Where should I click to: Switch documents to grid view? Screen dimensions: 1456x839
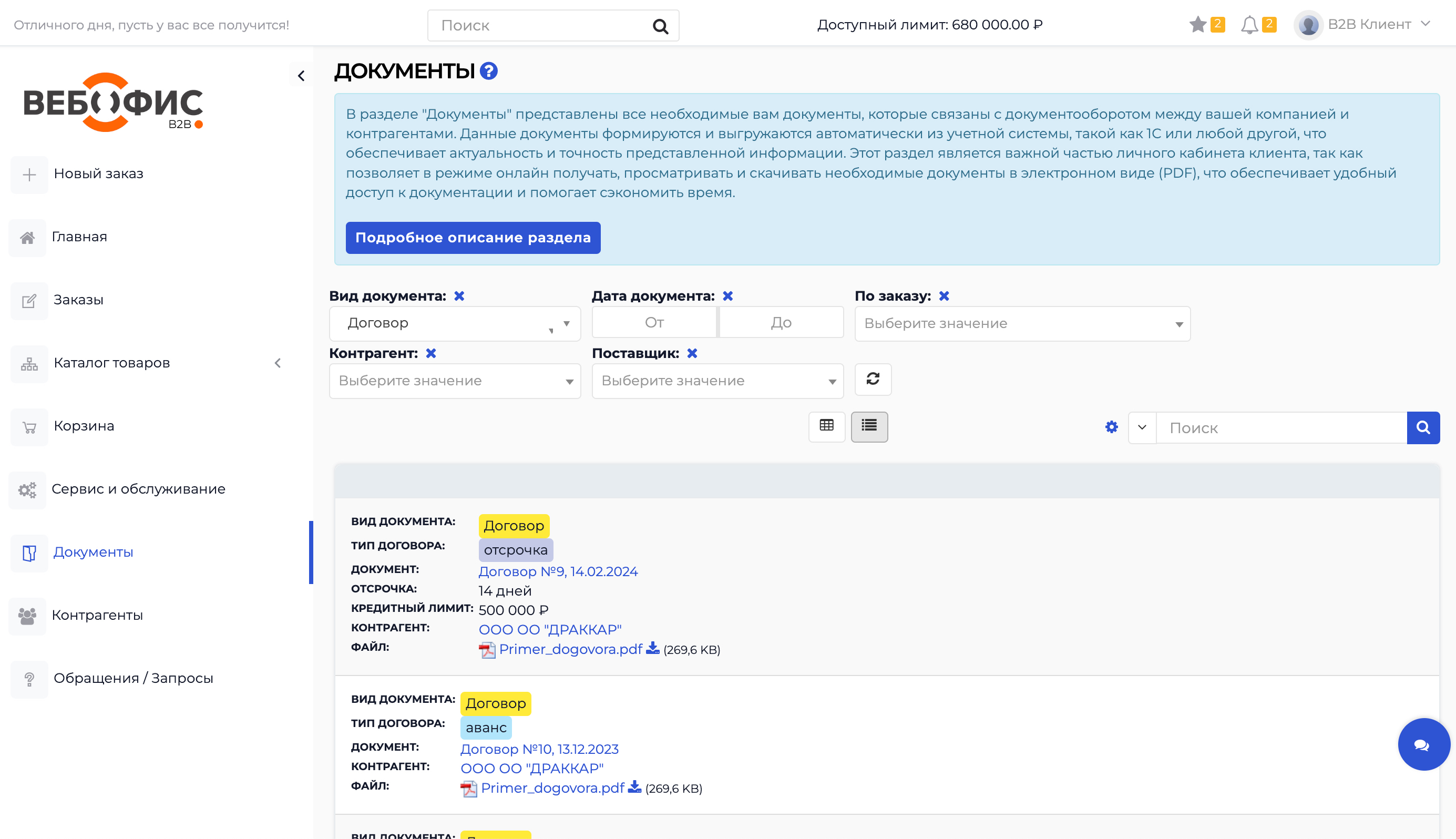827,426
